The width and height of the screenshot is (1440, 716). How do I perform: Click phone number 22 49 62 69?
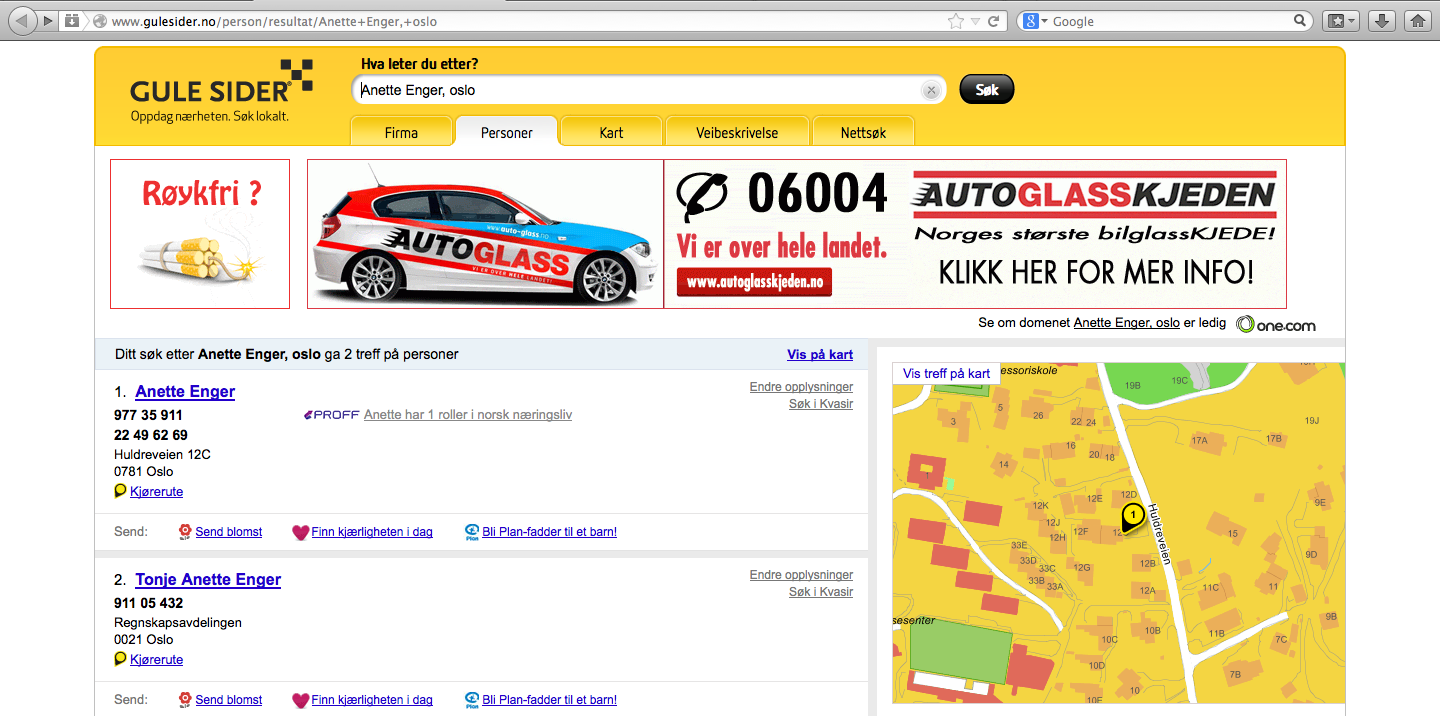click(151, 435)
